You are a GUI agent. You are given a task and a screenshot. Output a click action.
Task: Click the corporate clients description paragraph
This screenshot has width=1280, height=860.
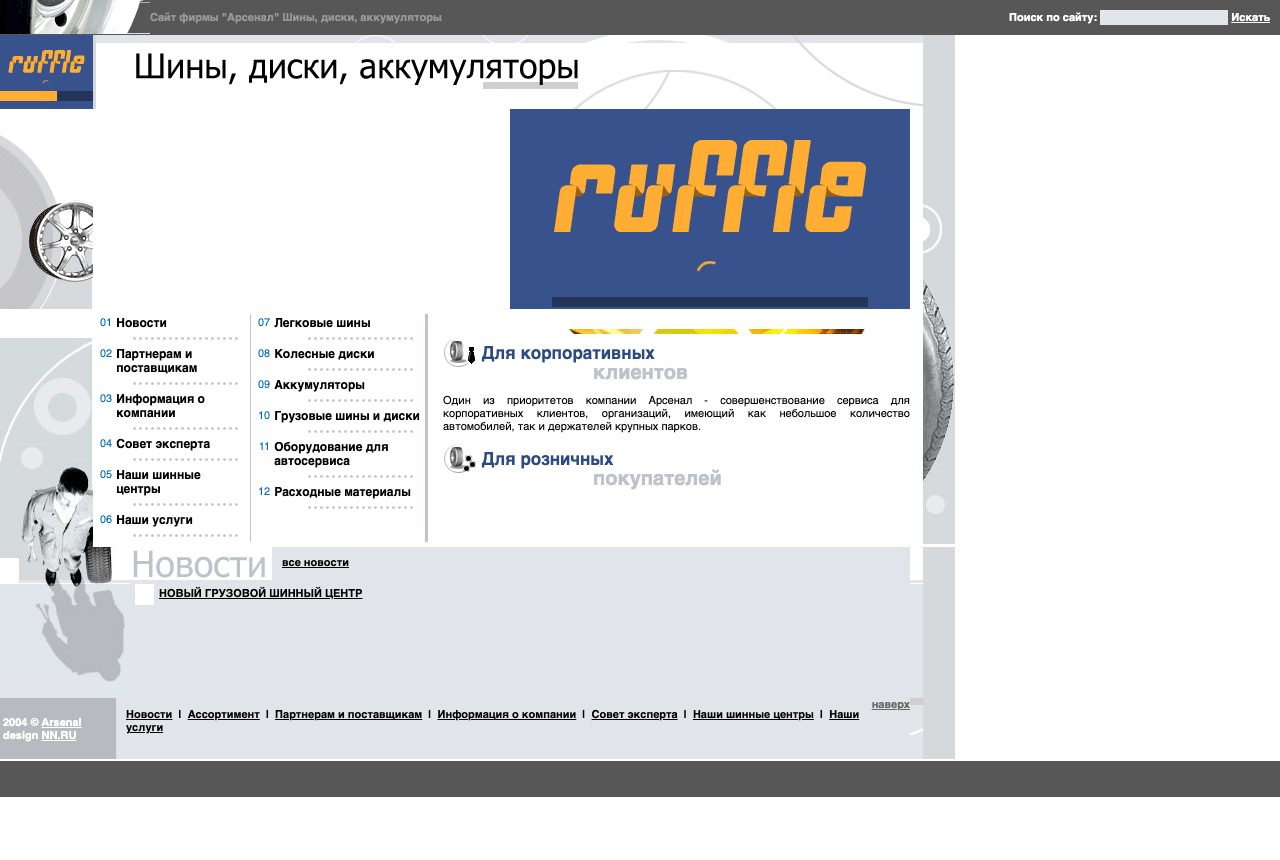pos(676,413)
